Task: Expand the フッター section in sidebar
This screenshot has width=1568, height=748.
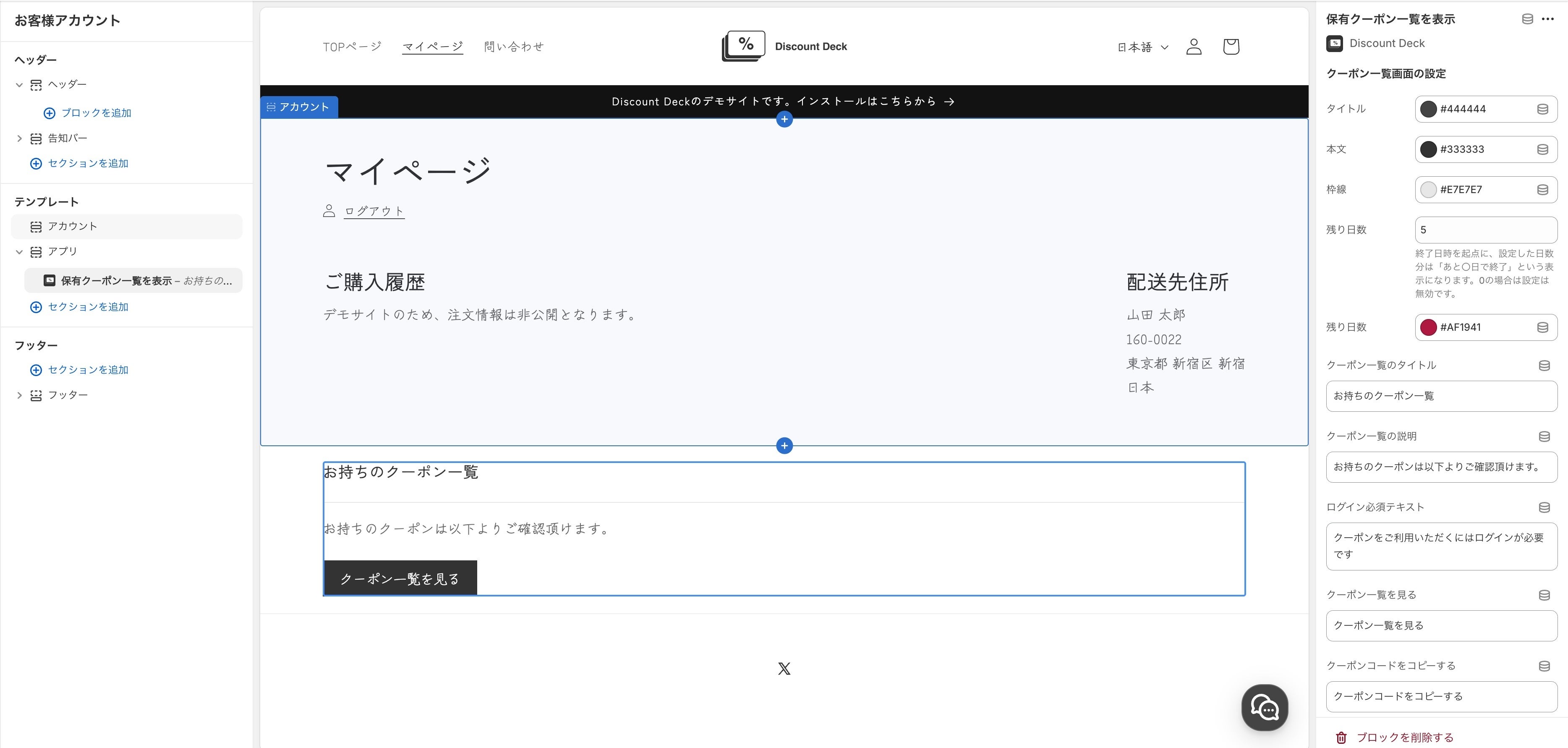Action: [x=19, y=395]
